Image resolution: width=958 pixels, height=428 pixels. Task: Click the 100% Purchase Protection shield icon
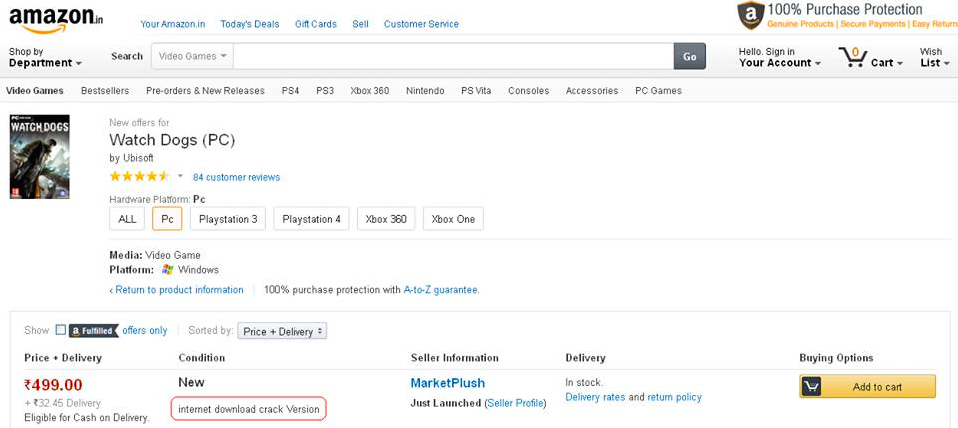click(x=750, y=16)
